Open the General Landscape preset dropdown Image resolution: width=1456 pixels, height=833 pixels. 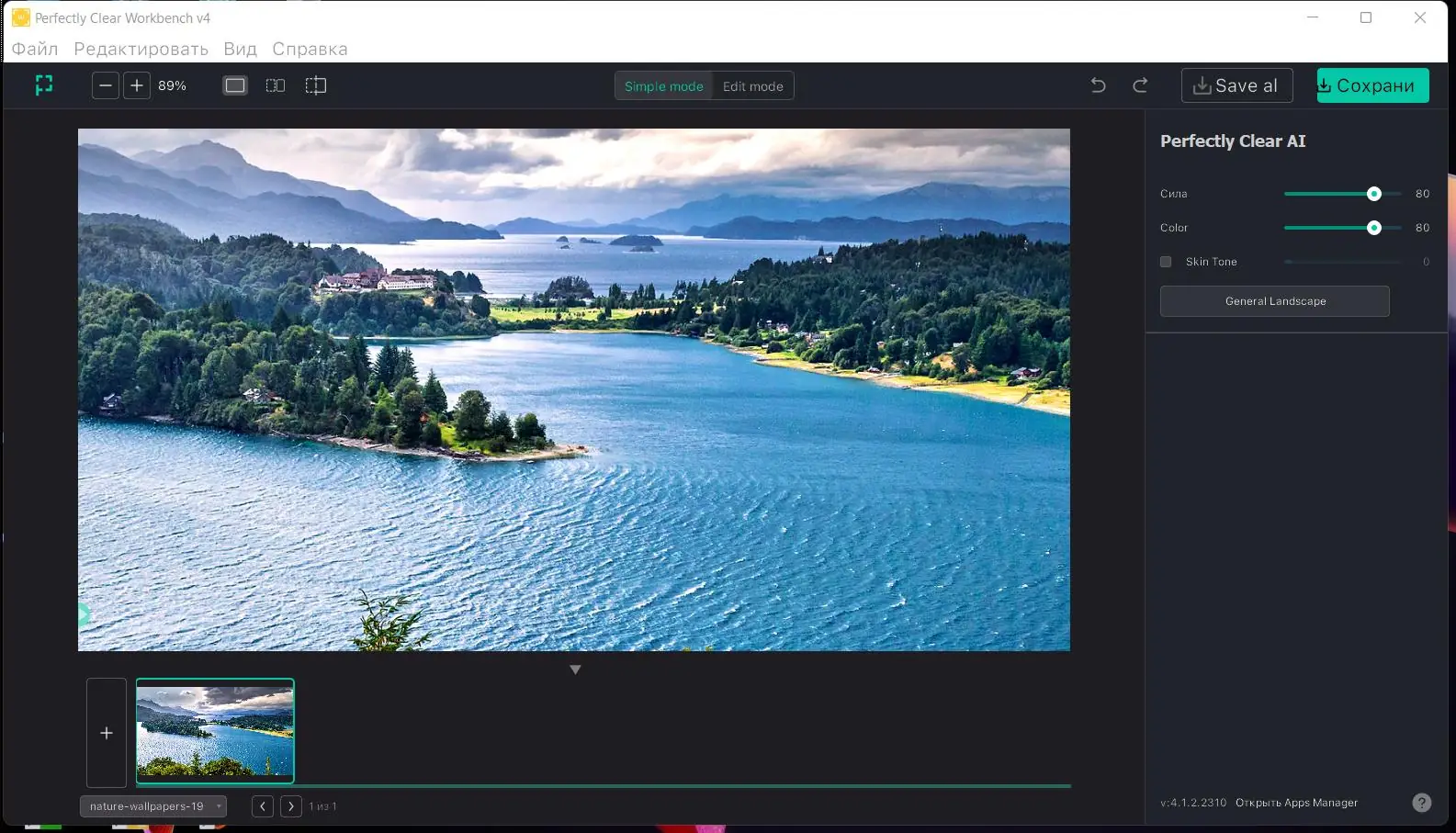click(x=1275, y=301)
